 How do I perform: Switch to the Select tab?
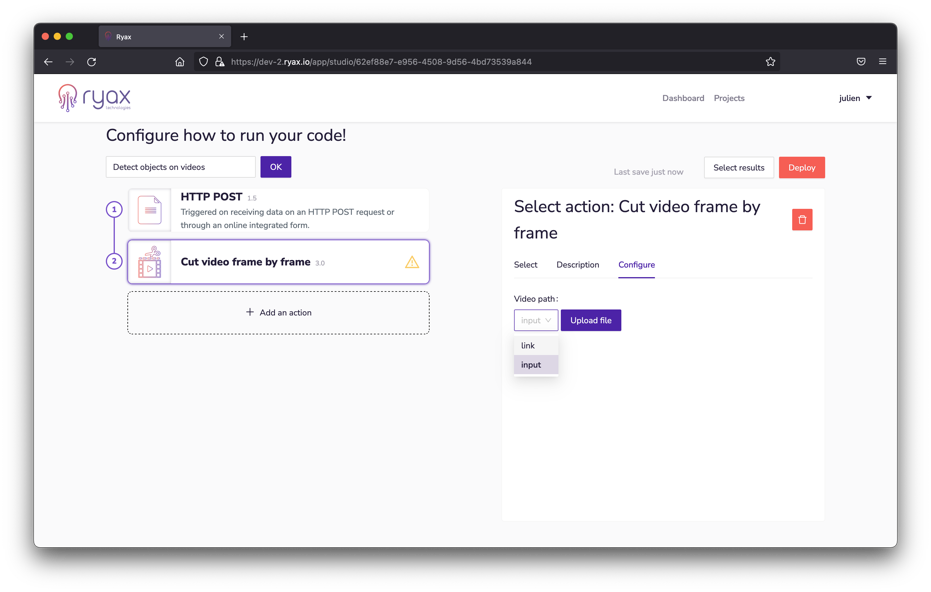pos(525,265)
